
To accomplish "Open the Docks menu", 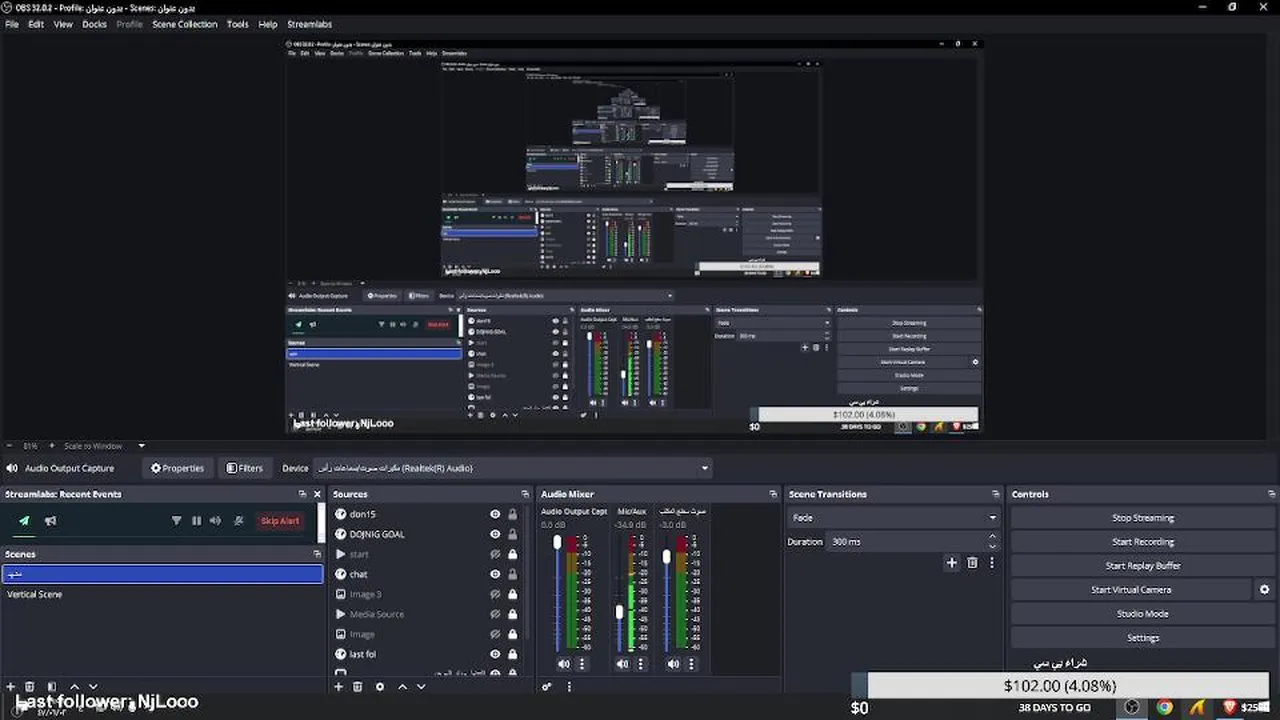I will coord(94,24).
